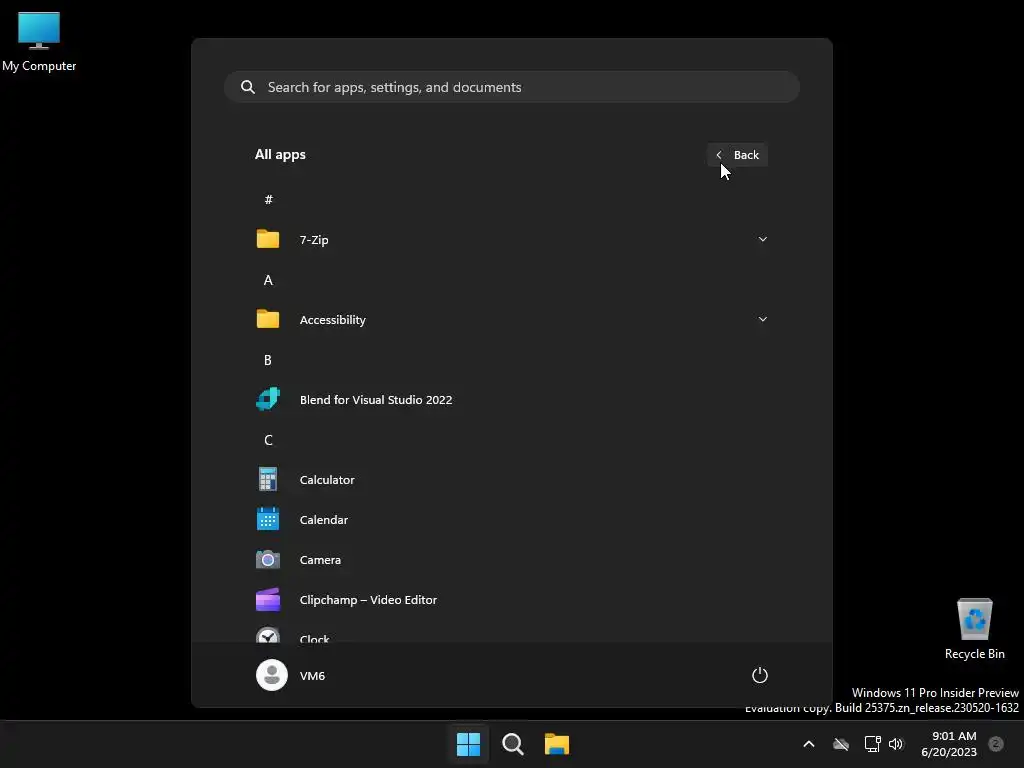Click Blend for Visual Studio 2022 text

(376, 400)
